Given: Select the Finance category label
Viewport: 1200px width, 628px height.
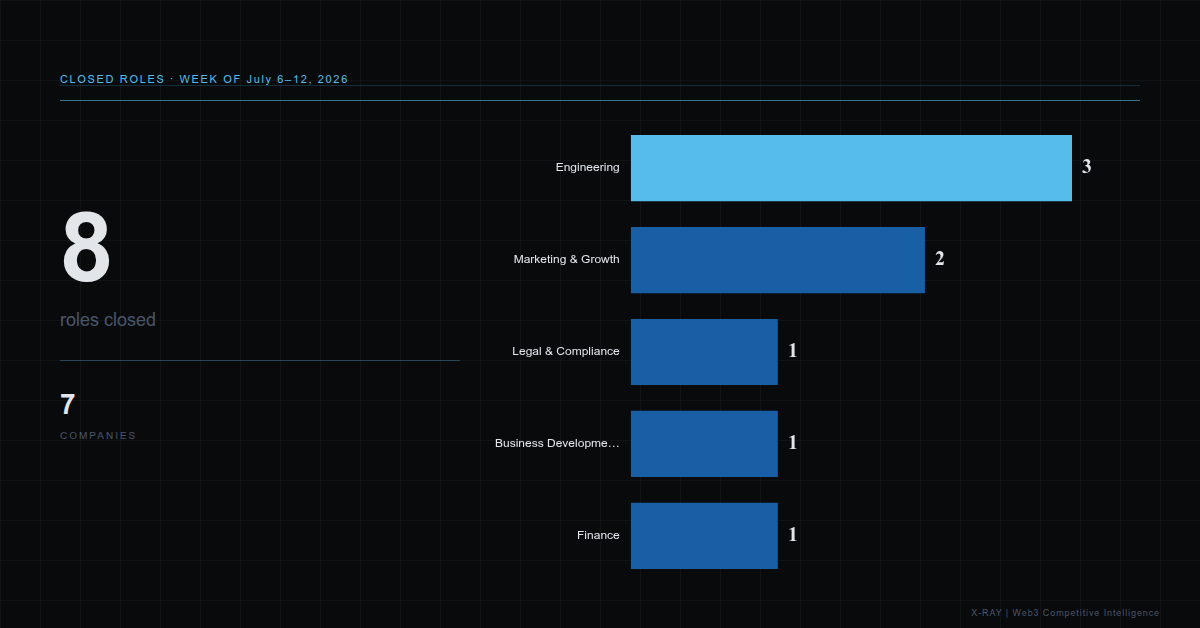Looking at the screenshot, I should click(x=598, y=535).
